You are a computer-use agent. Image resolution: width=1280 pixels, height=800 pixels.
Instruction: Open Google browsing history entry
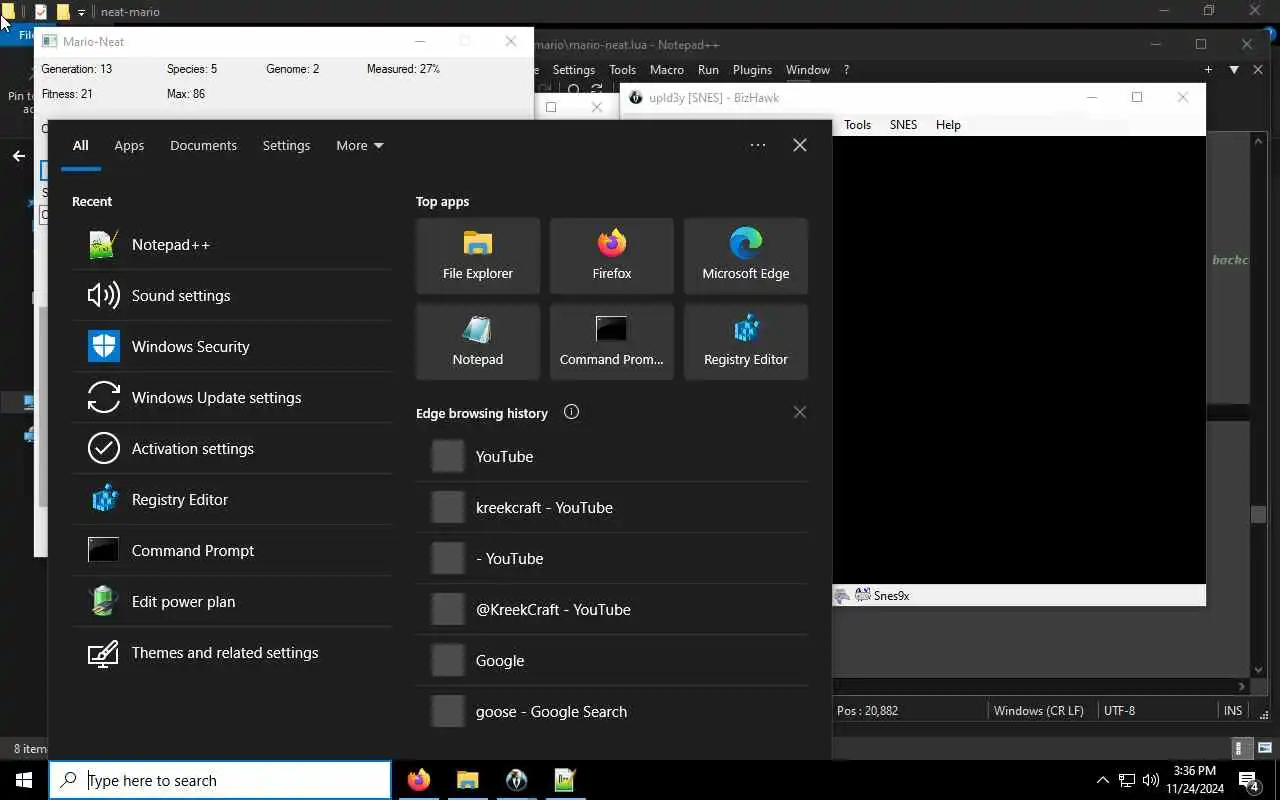[x=612, y=660]
